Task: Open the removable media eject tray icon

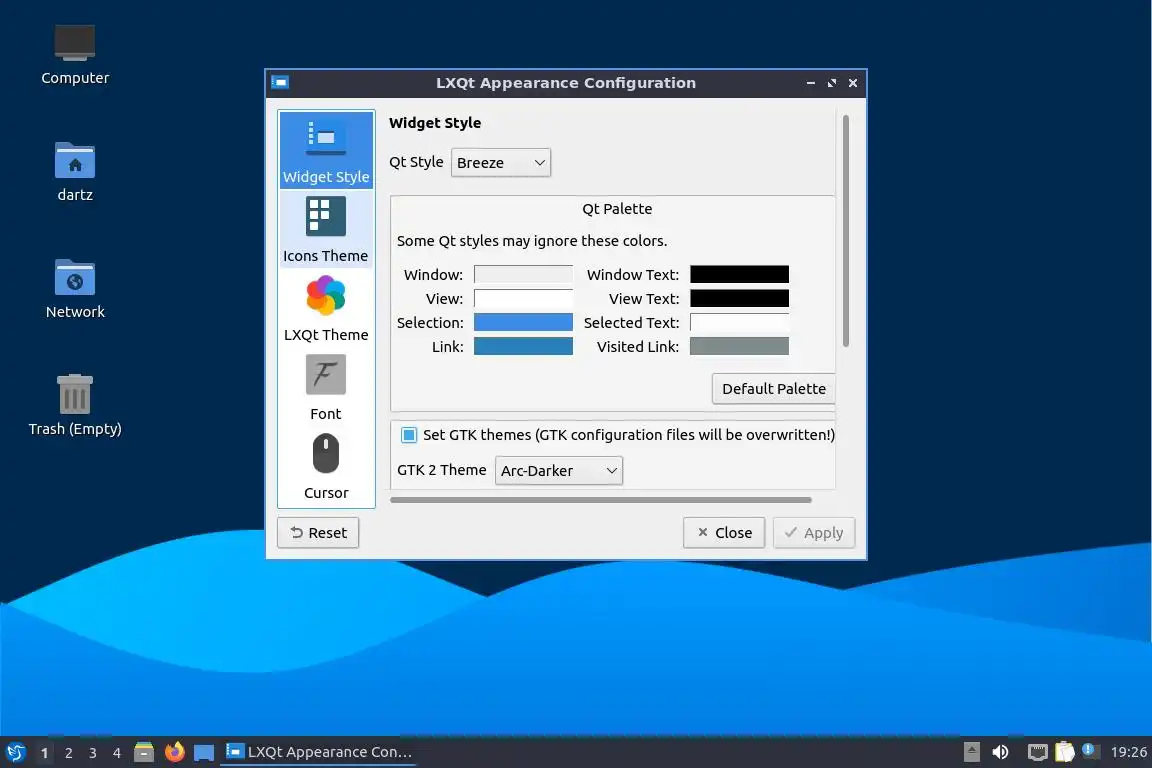Action: click(971, 752)
